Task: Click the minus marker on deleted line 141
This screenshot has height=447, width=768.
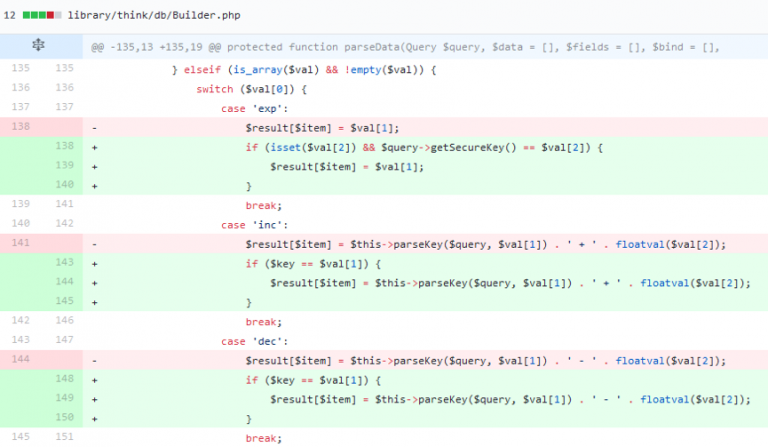Action: coord(94,243)
